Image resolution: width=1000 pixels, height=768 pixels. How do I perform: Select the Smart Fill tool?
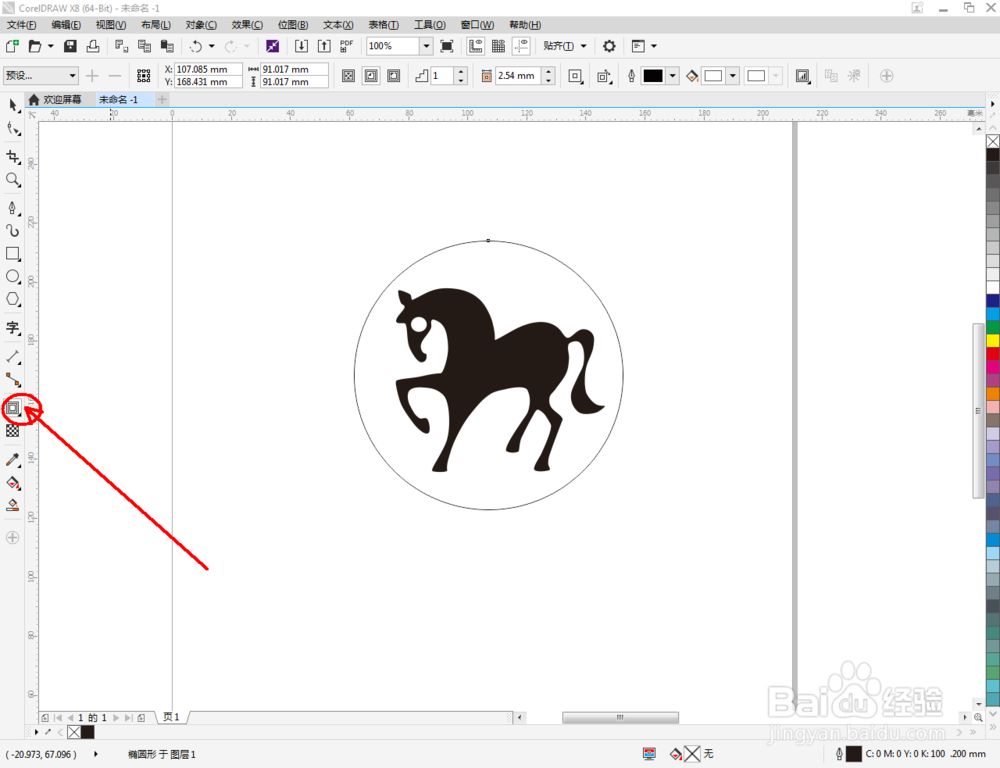[x=13, y=506]
